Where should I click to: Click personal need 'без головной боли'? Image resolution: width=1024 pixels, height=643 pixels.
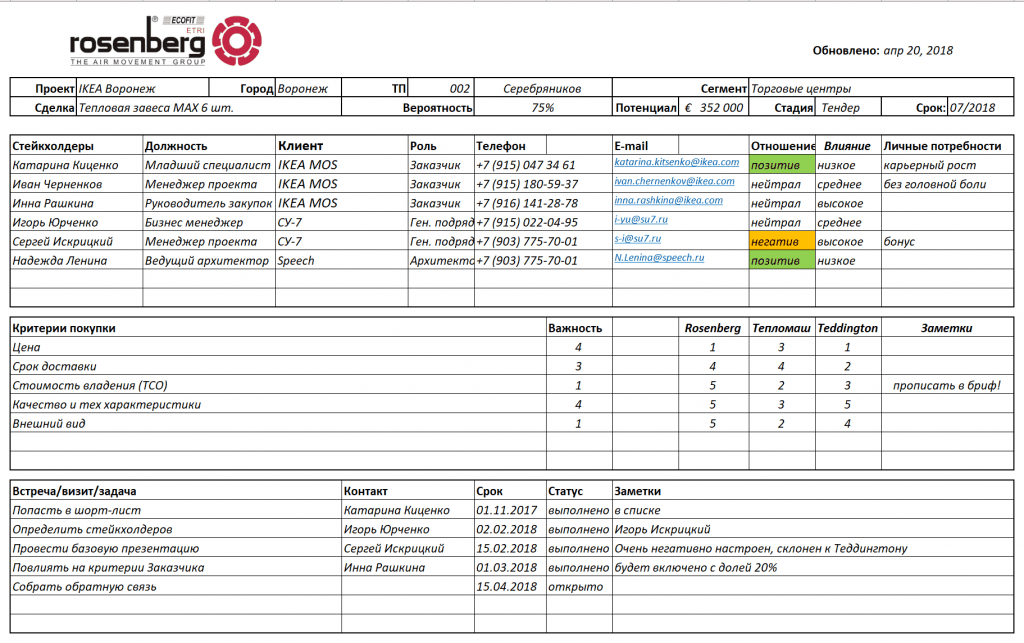coord(935,184)
